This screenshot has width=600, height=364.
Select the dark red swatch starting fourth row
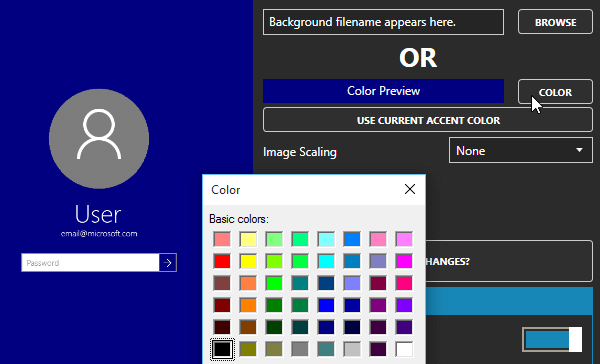[222, 305]
